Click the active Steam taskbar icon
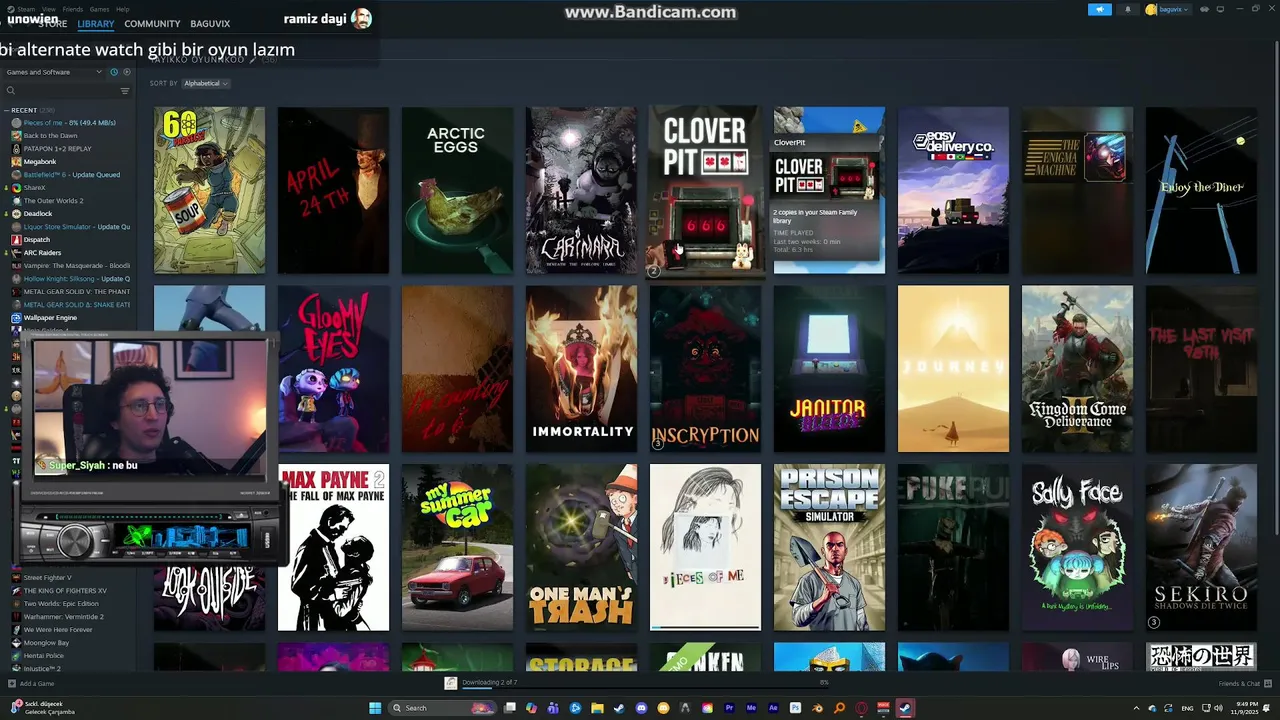This screenshot has width=1280, height=720. 905,708
